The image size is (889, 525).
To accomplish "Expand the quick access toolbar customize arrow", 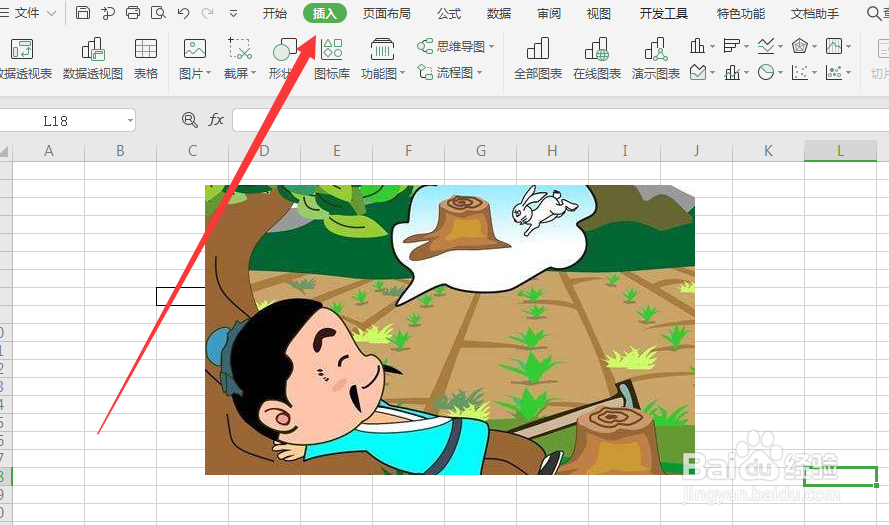I will (x=233, y=14).
